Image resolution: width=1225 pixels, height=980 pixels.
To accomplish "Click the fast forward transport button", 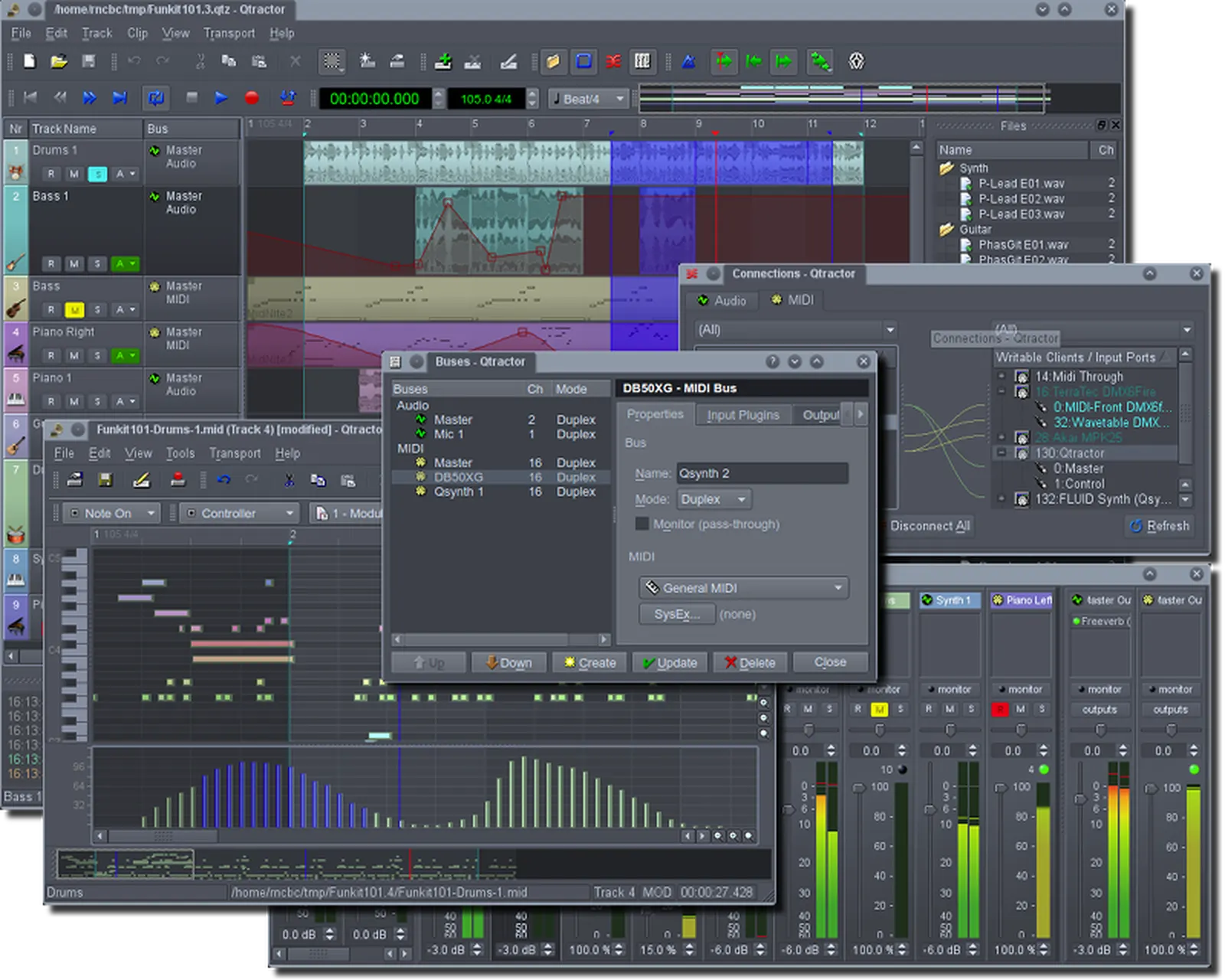I will (x=90, y=98).
